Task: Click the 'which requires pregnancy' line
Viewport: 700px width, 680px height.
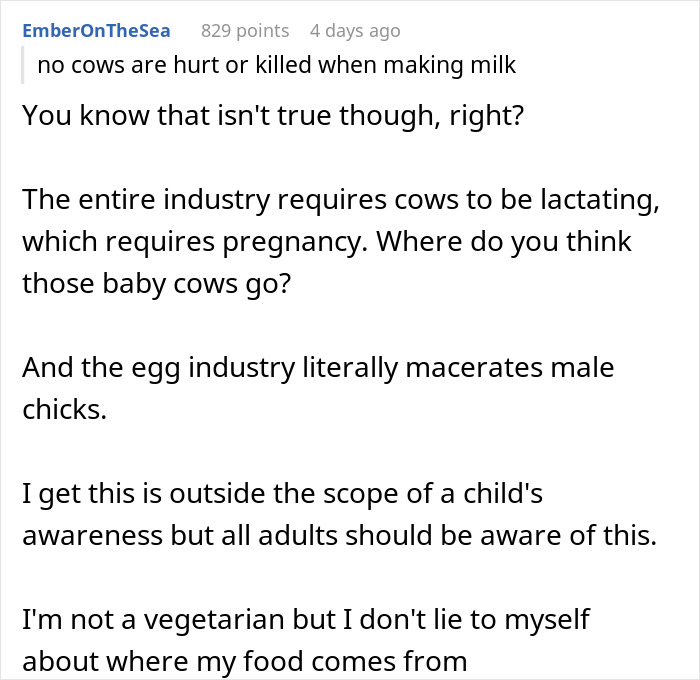Action: 326,242
